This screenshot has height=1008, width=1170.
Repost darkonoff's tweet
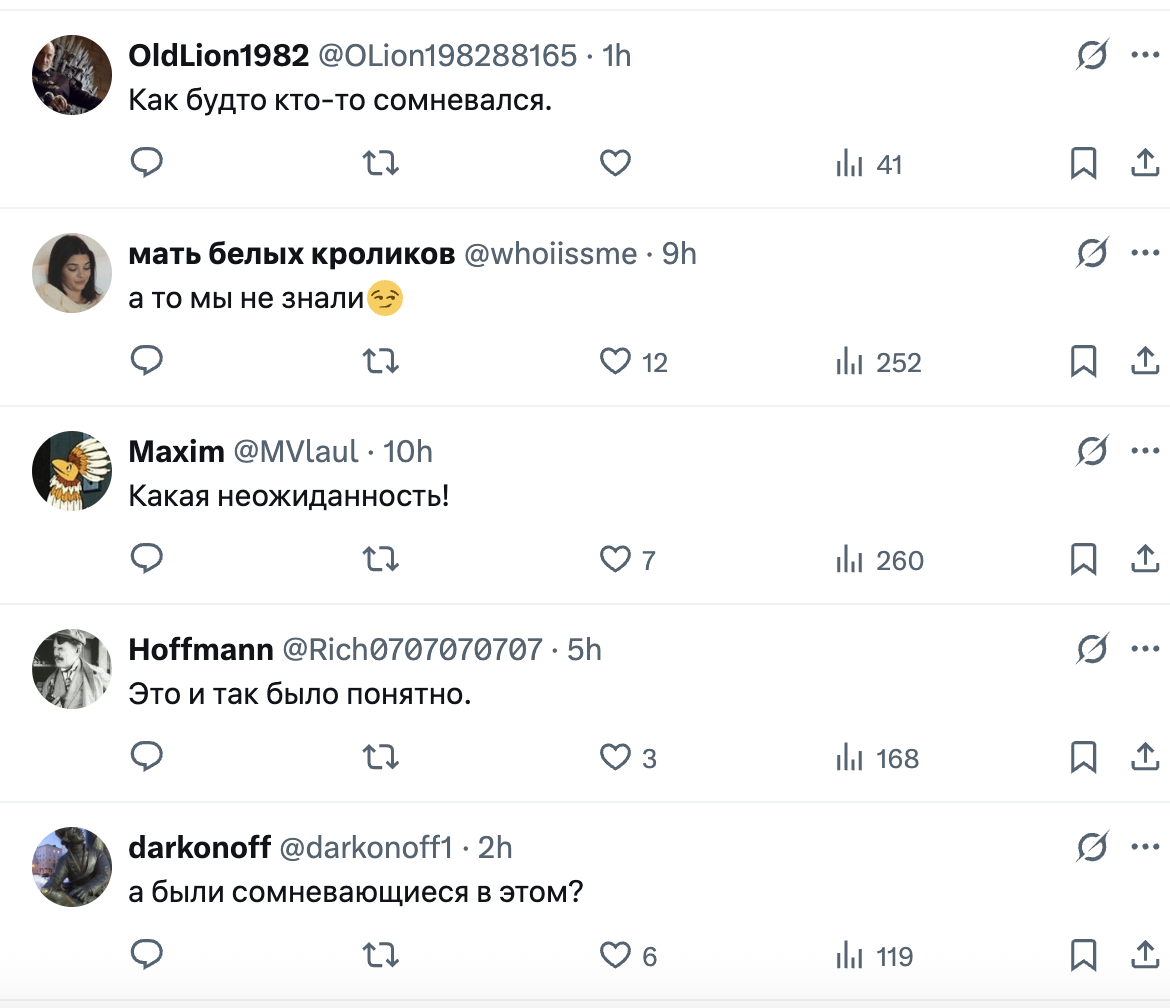coord(380,956)
